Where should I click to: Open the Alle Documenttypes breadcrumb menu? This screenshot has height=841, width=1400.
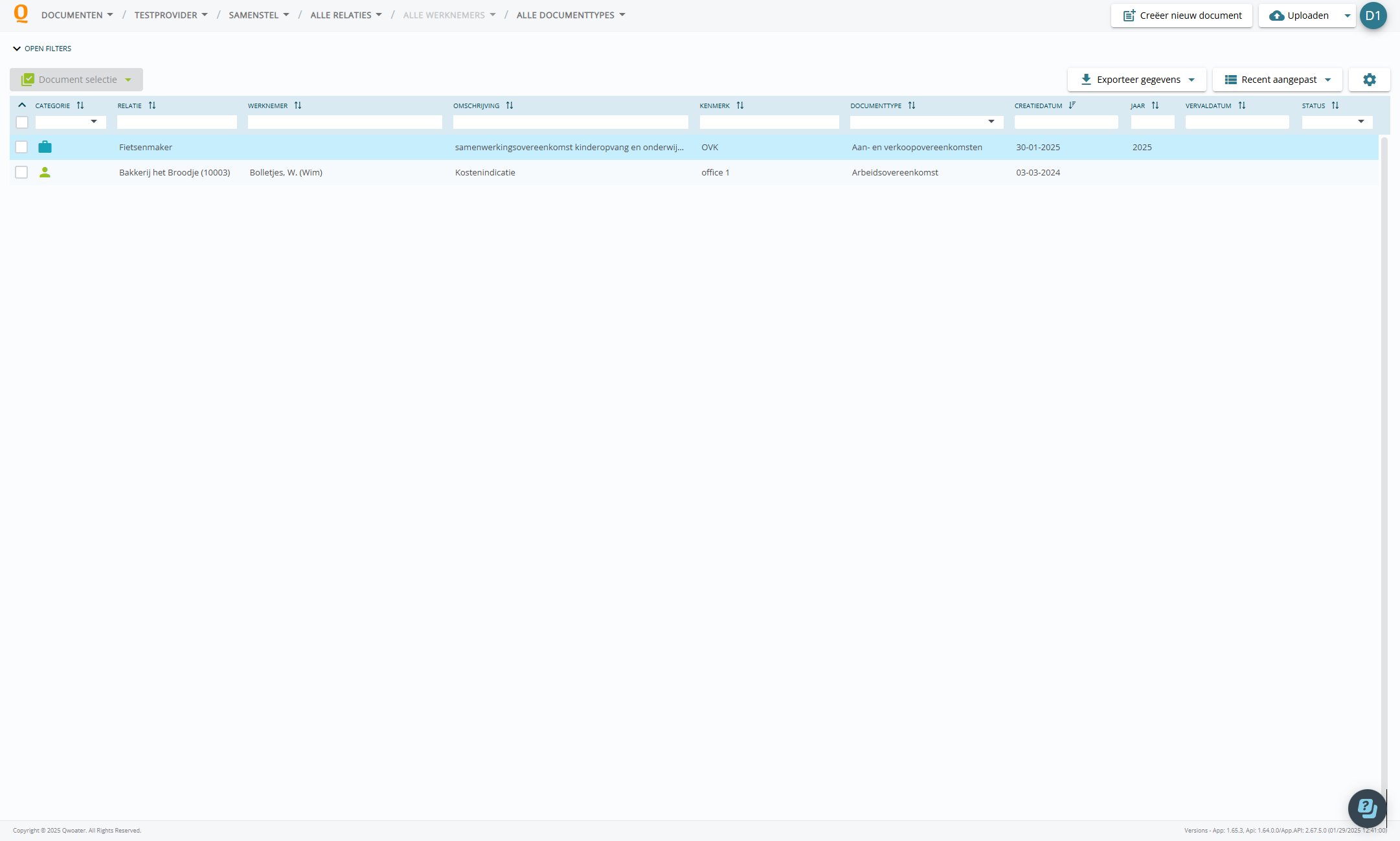(570, 15)
